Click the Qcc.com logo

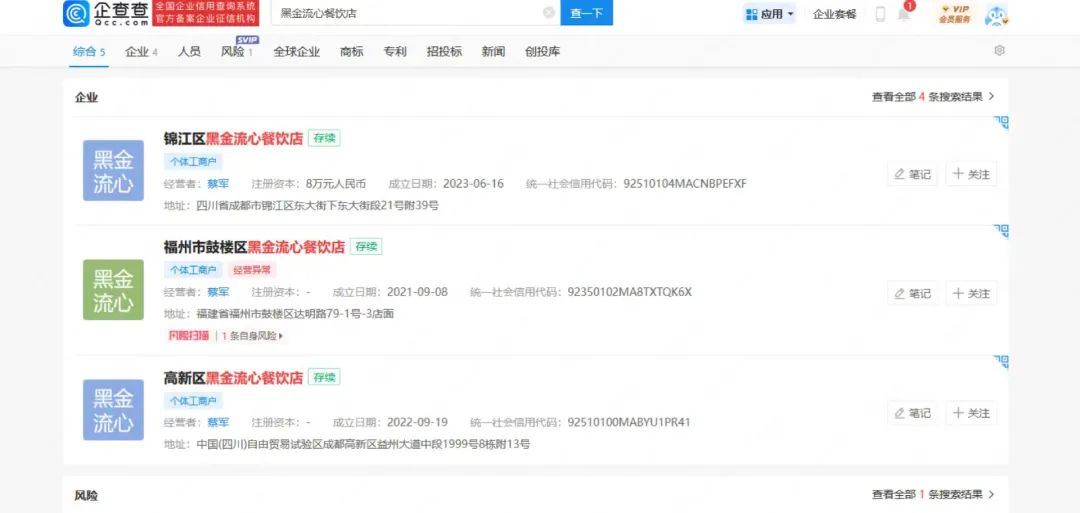pyautogui.click(x=105, y=13)
